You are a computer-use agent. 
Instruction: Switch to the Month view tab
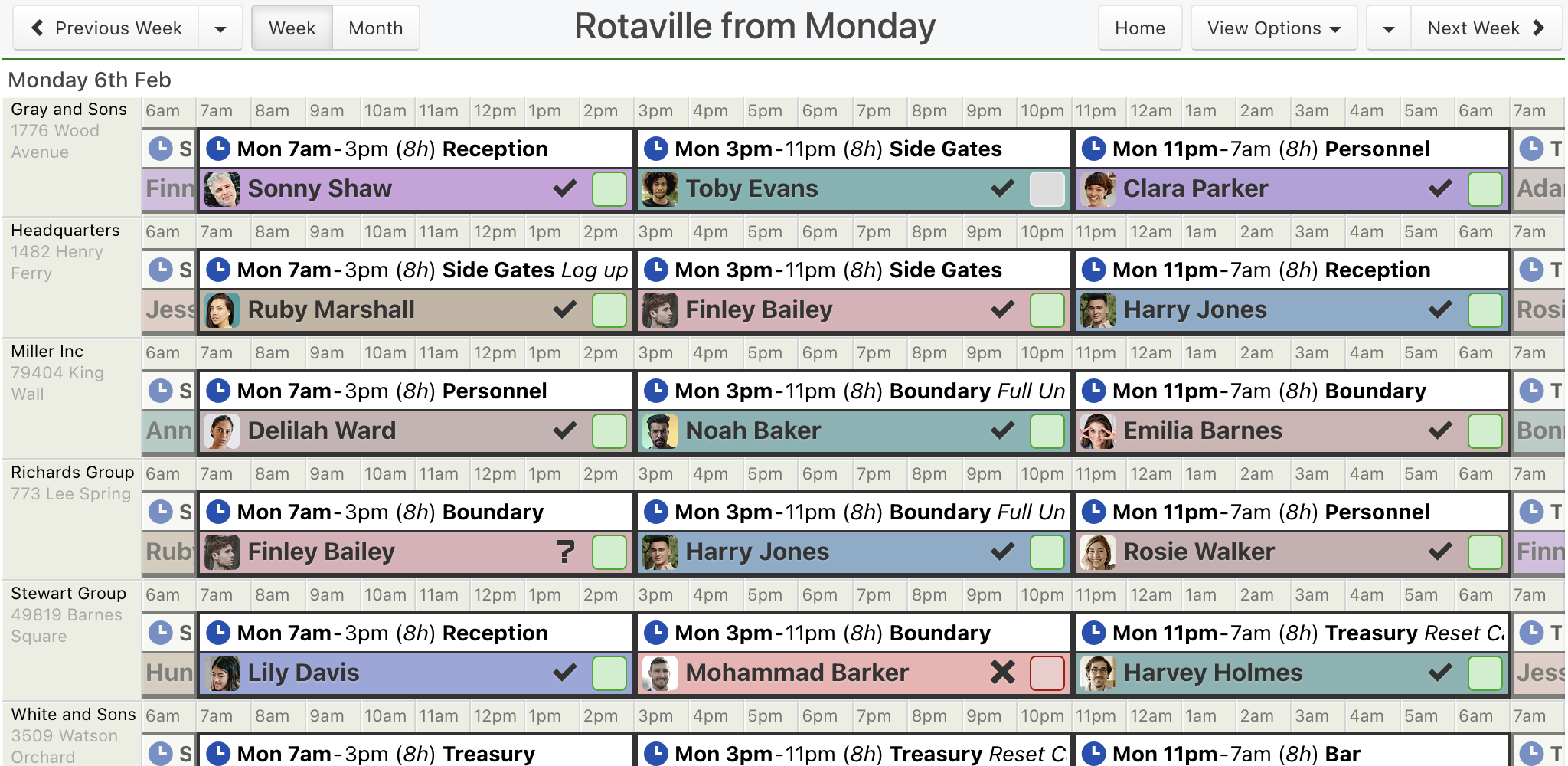click(x=376, y=28)
